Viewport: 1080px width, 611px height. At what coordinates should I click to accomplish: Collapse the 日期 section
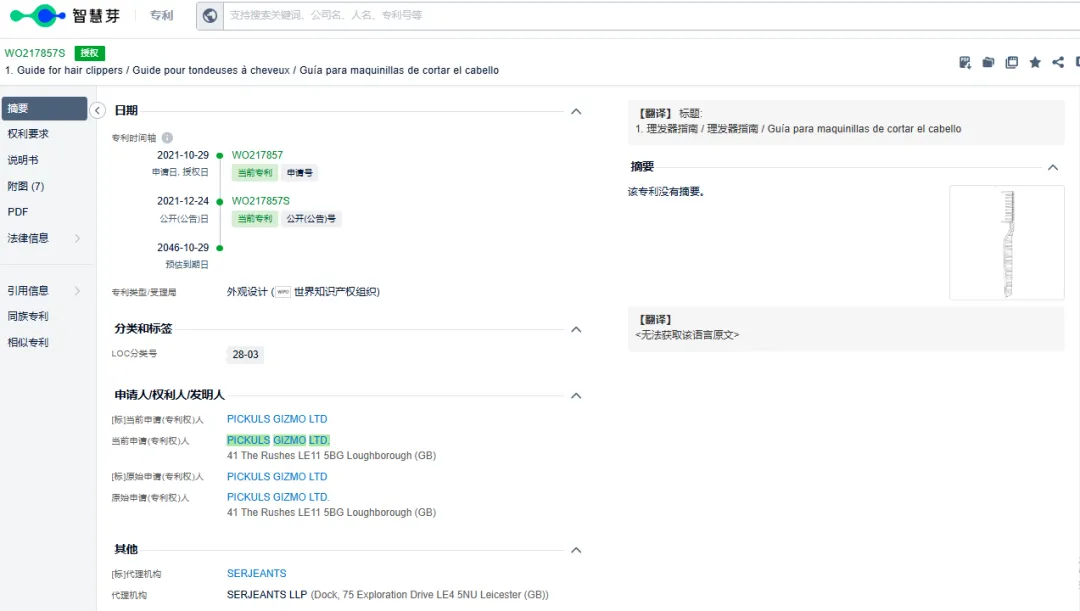tap(577, 112)
